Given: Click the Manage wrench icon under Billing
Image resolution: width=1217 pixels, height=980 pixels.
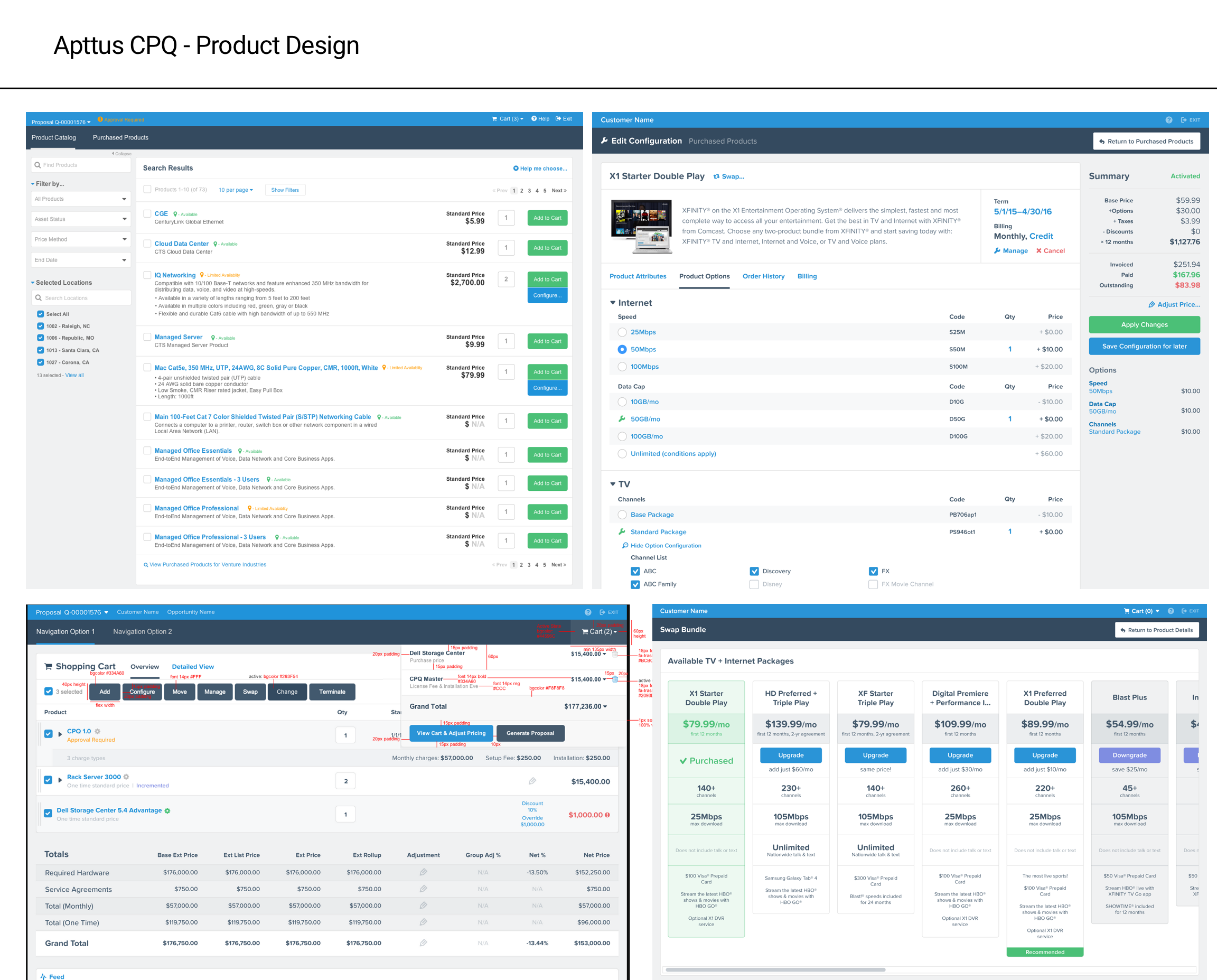Looking at the screenshot, I should pyautogui.click(x=997, y=250).
